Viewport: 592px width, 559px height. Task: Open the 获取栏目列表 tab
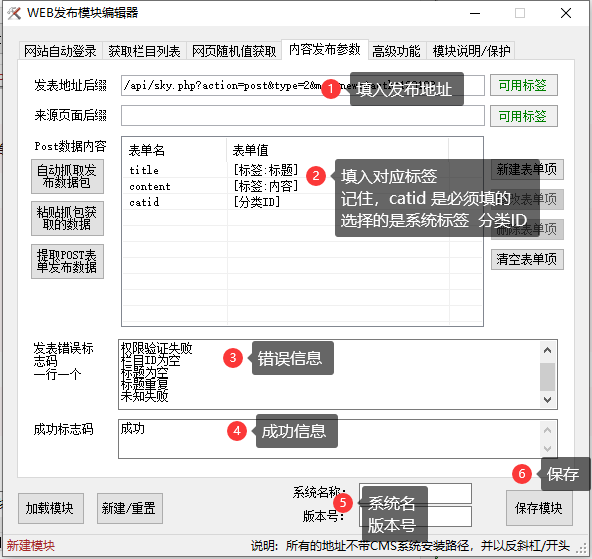[x=145, y=51]
